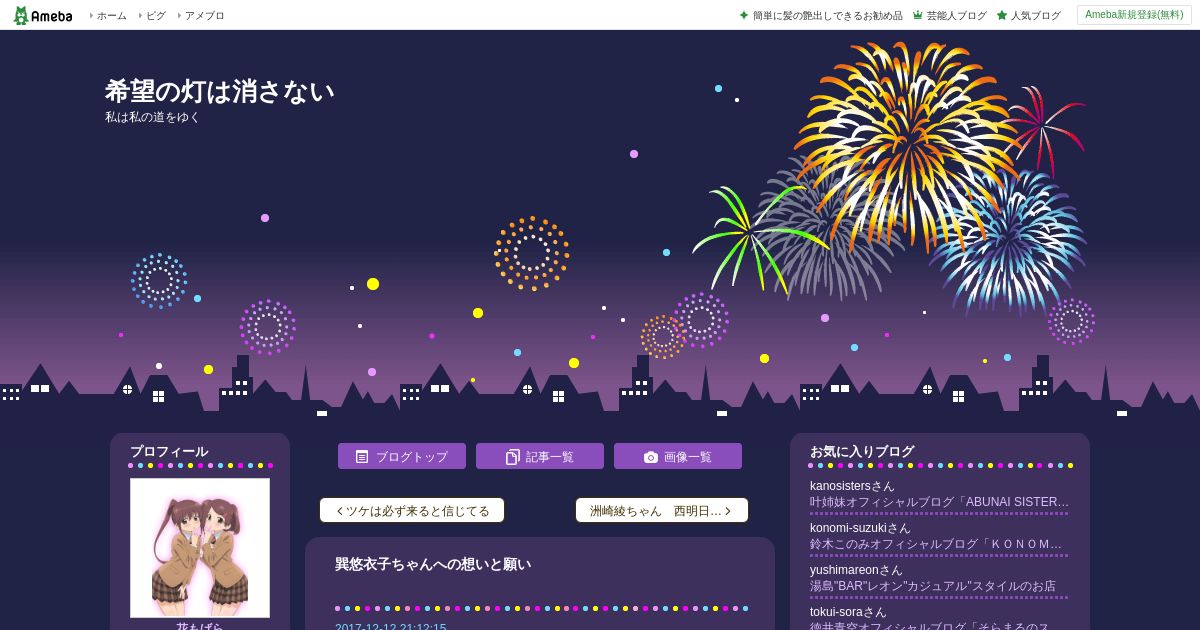Open the 画像一覧 tab

[678, 456]
